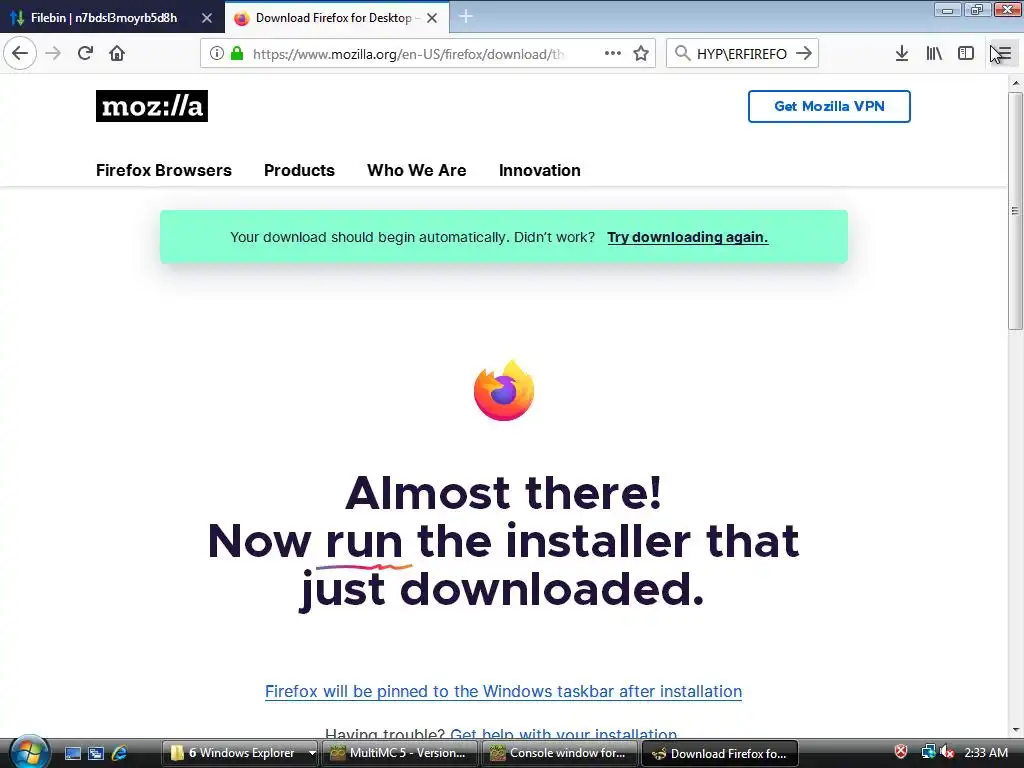1024x768 pixels.
Task: Toggle the sidebar view icon
Action: click(966, 53)
